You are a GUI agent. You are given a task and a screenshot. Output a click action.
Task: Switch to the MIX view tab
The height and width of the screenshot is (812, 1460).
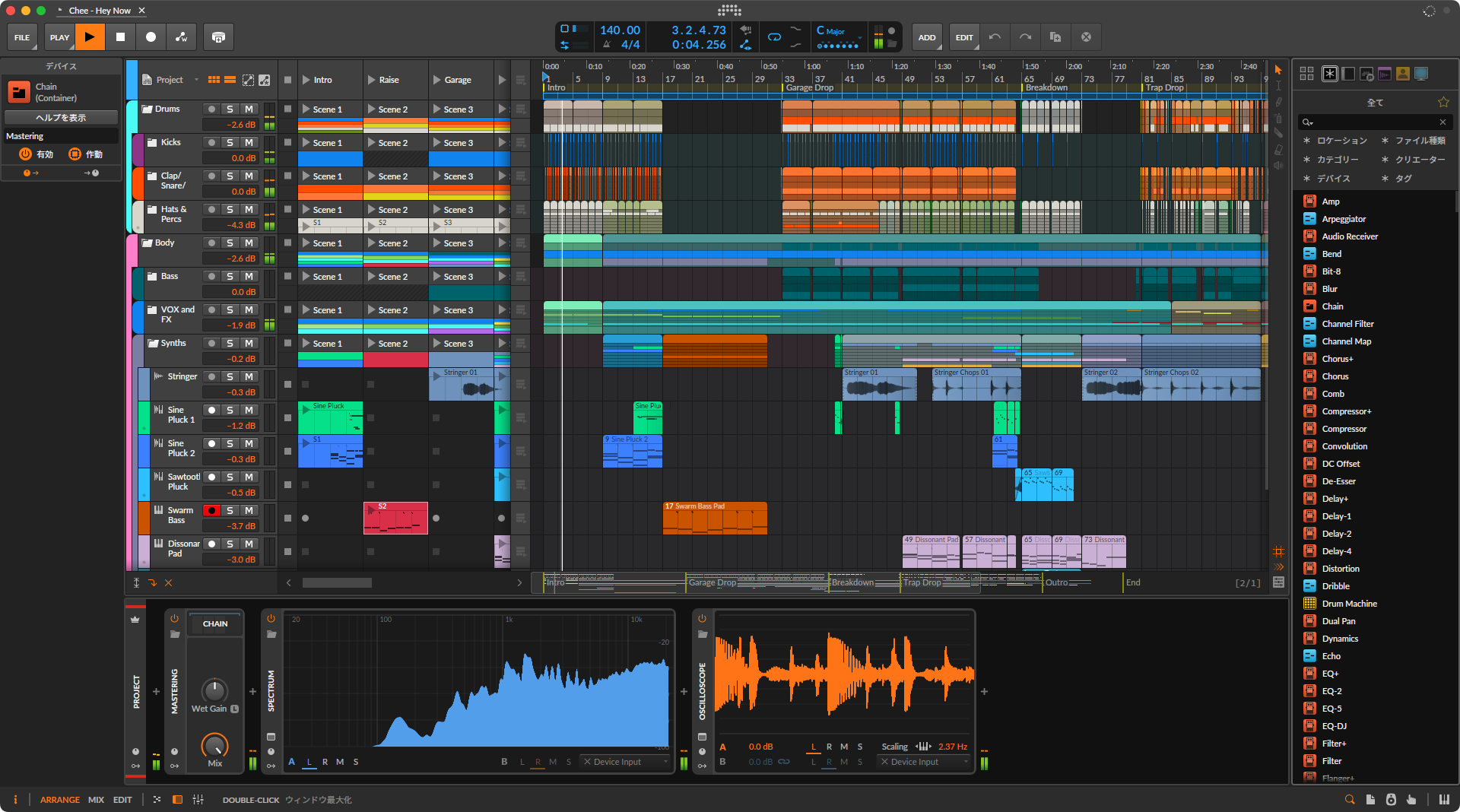tap(96, 800)
